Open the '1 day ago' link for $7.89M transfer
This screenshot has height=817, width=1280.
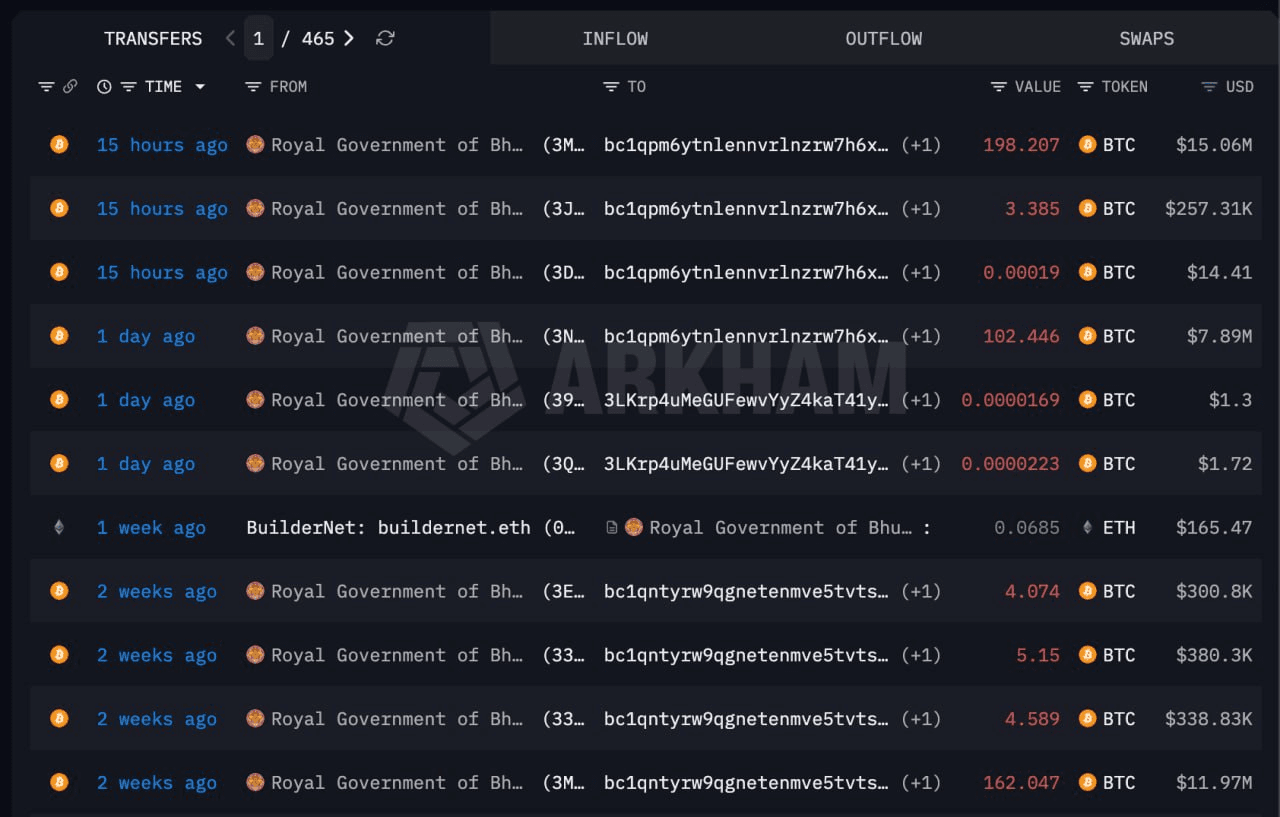pyautogui.click(x=146, y=336)
